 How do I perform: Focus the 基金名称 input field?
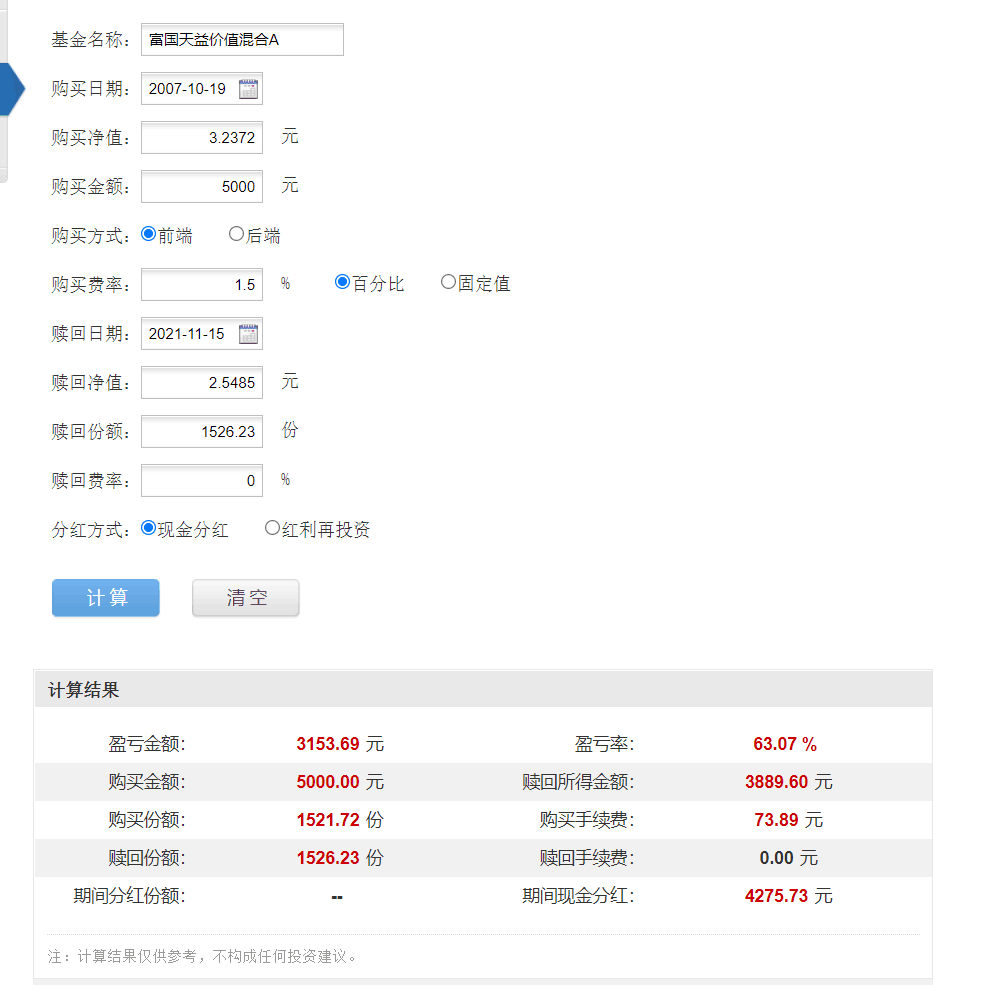[x=243, y=40]
